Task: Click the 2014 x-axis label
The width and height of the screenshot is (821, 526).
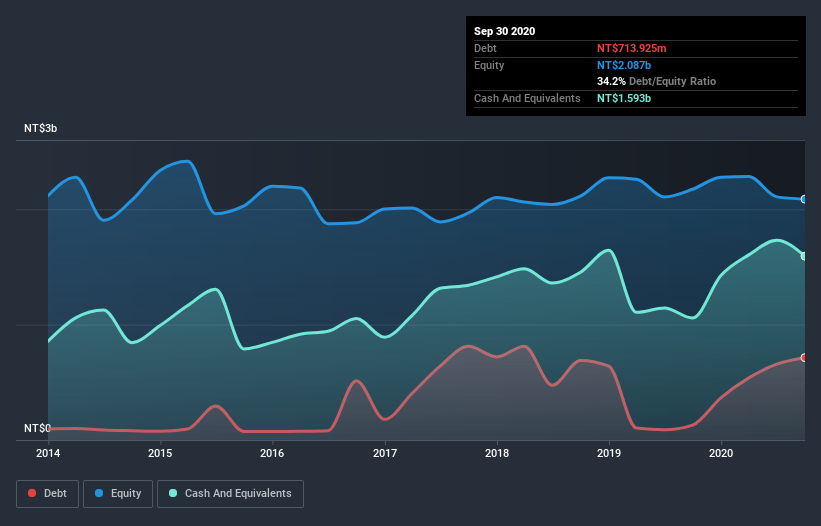Action: tap(48, 453)
